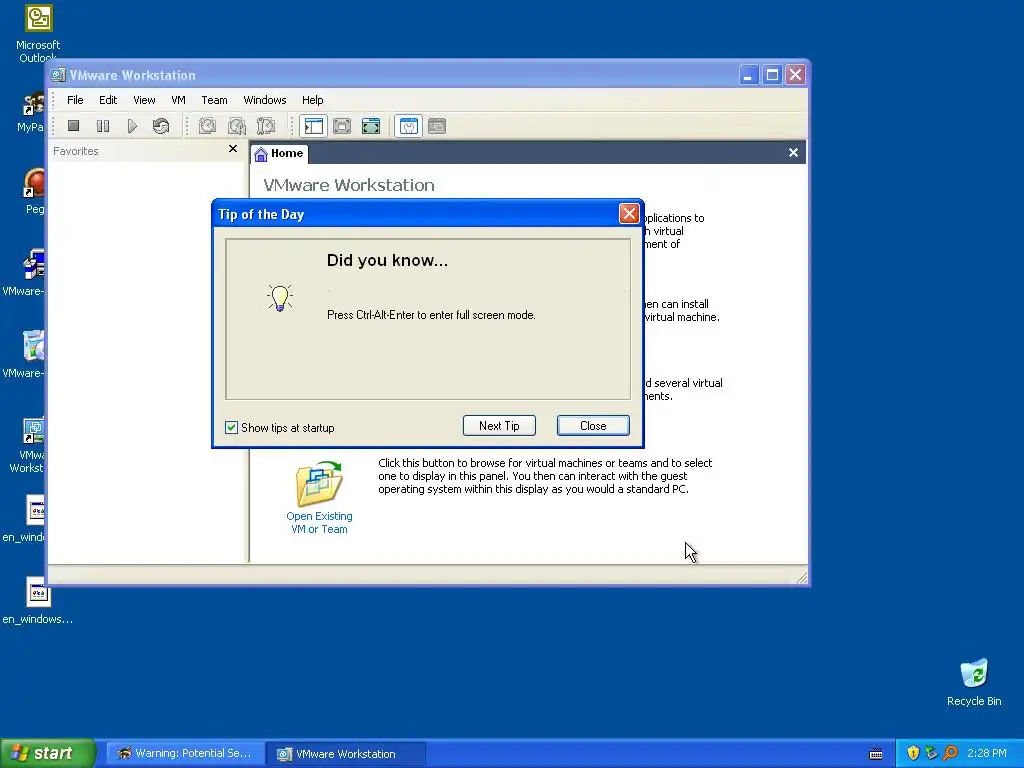Click the Console View toolbar icon
The width and height of the screenshot is (1024, 768).
pos(437,126)
